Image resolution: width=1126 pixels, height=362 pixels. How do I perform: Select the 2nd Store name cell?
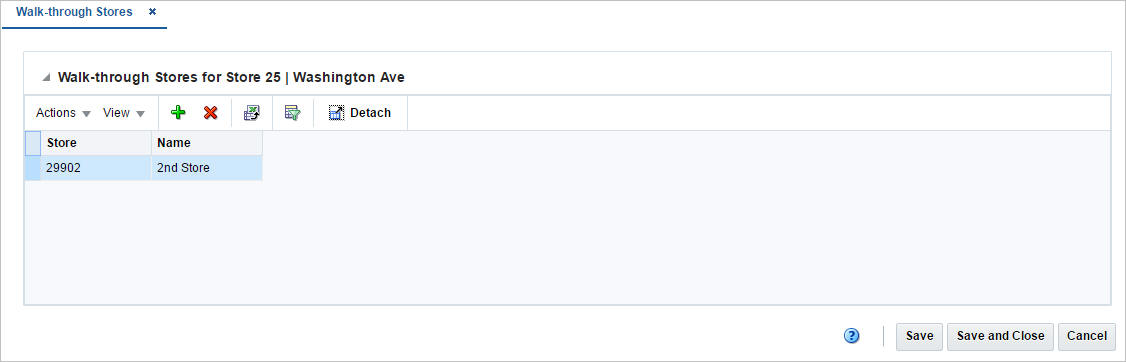coord(207,168)
